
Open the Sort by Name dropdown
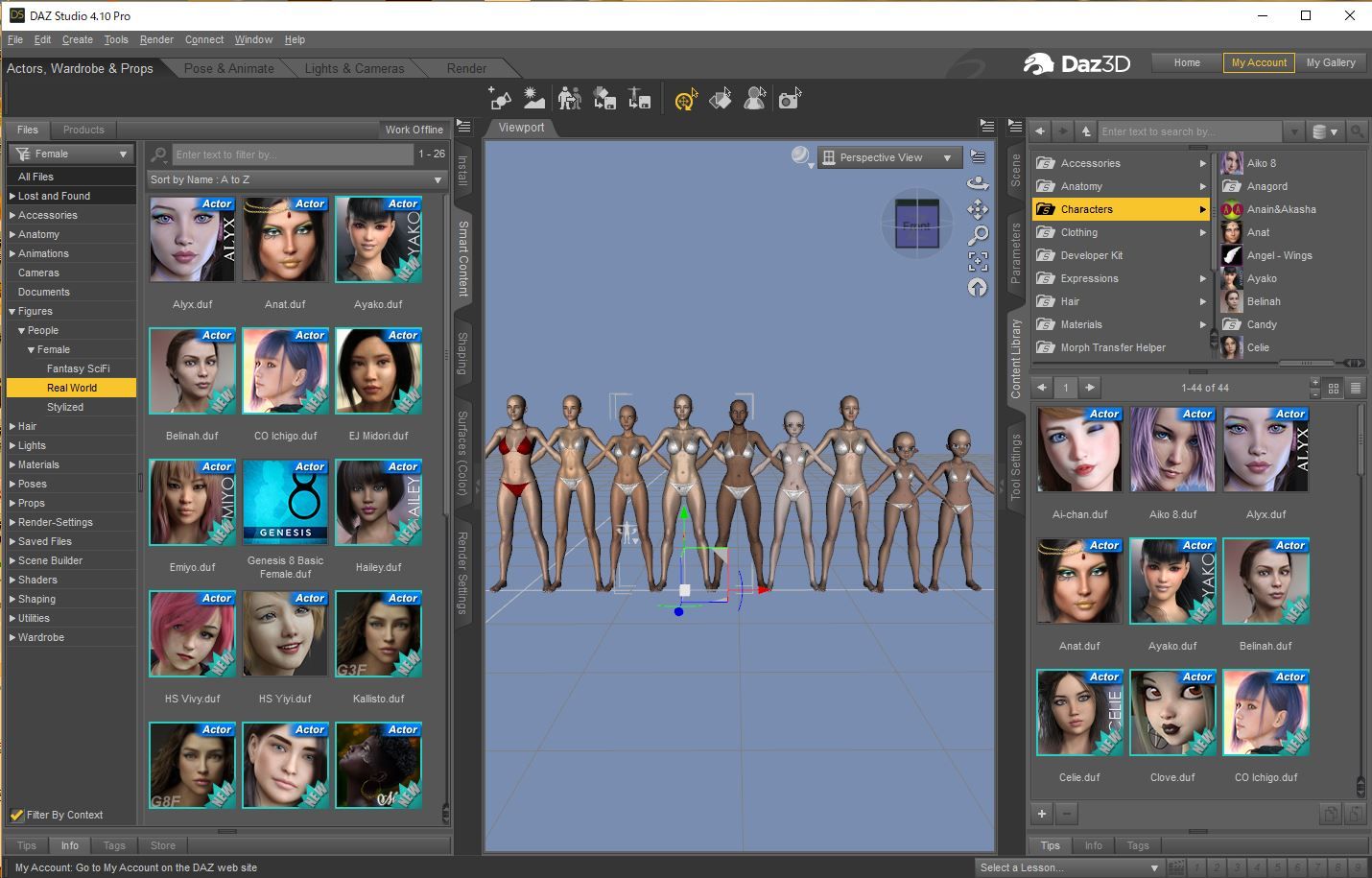(x=296, y=179)
